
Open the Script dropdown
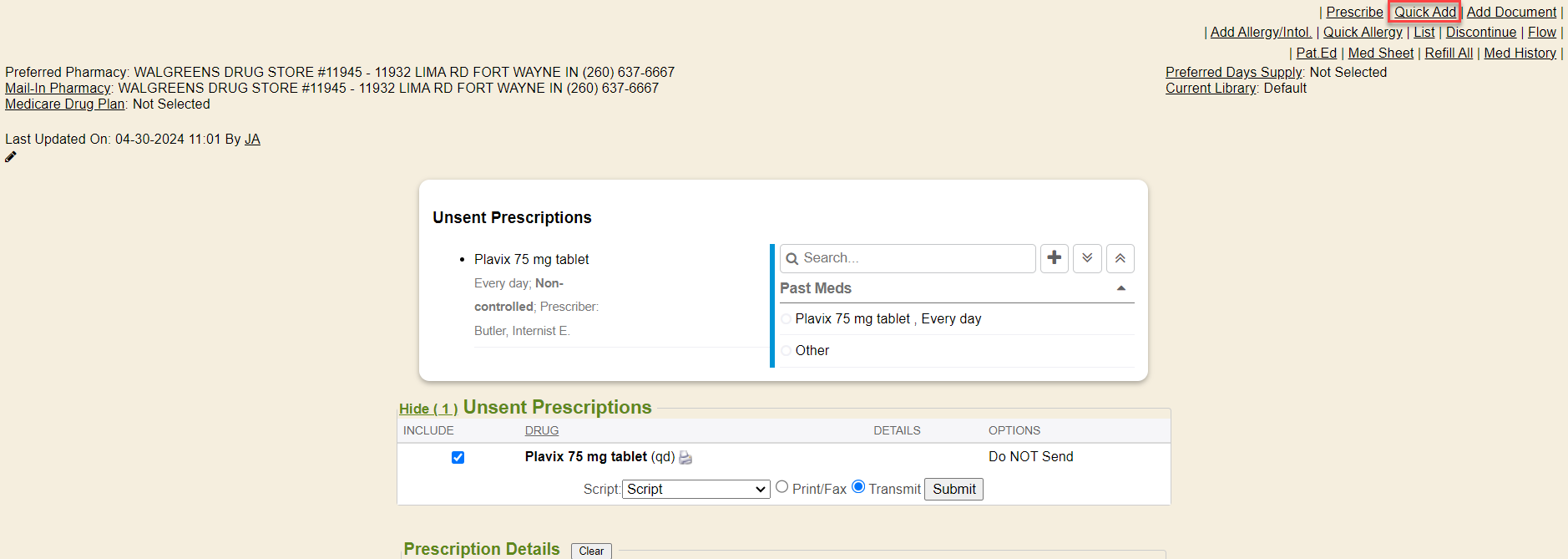tap(695, 490)
